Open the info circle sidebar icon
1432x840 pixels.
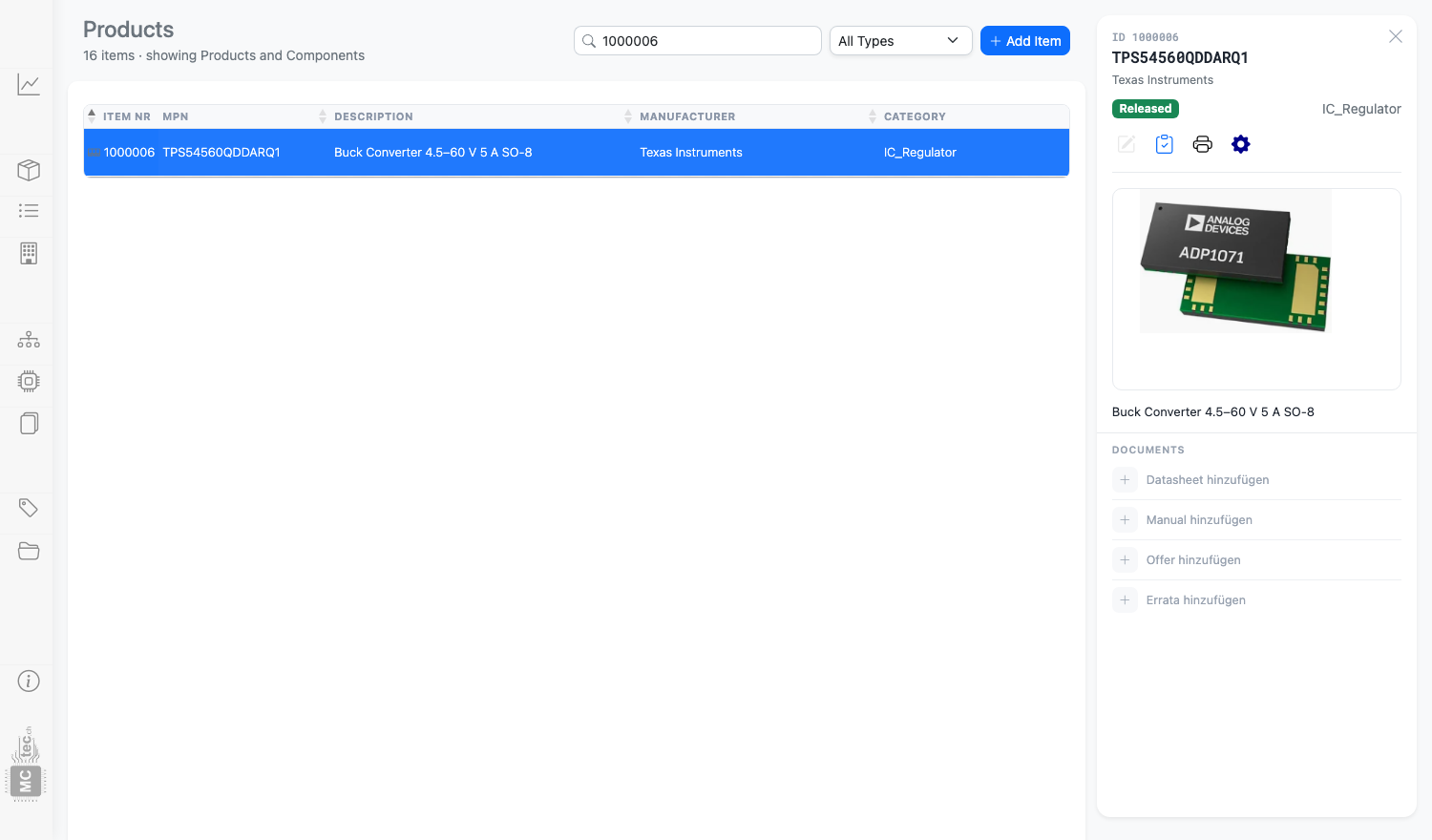[29, 681]
